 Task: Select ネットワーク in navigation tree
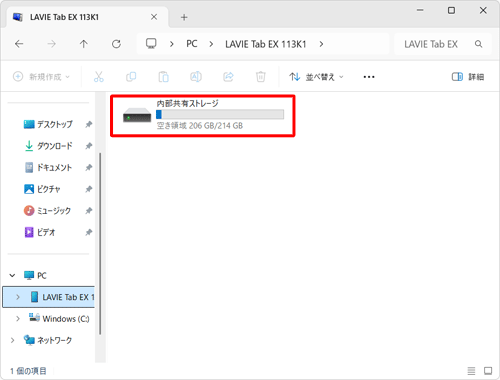[48, 340]
